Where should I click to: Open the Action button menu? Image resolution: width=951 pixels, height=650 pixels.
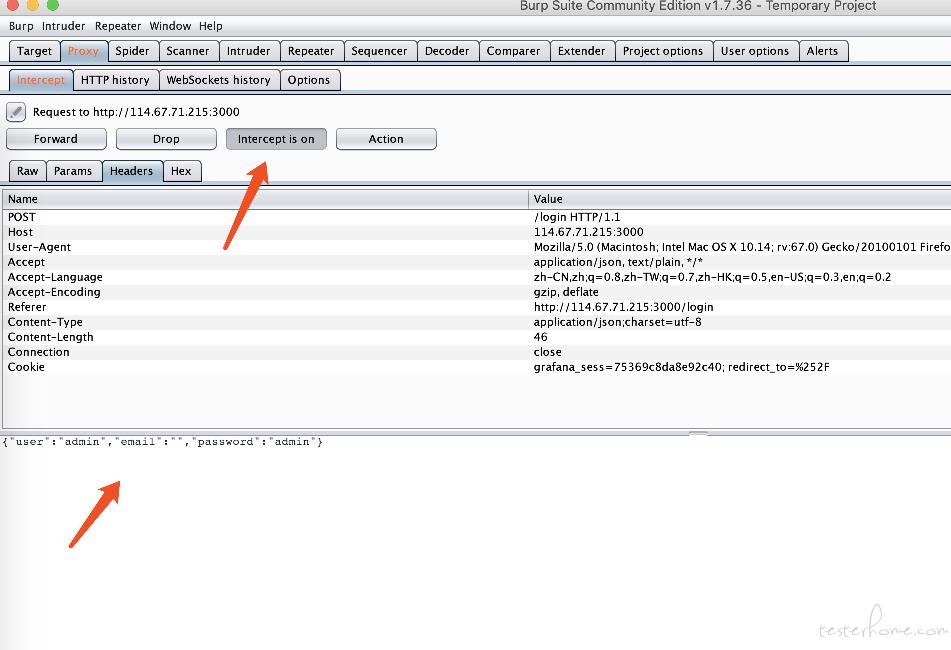[x=386, y=139]
